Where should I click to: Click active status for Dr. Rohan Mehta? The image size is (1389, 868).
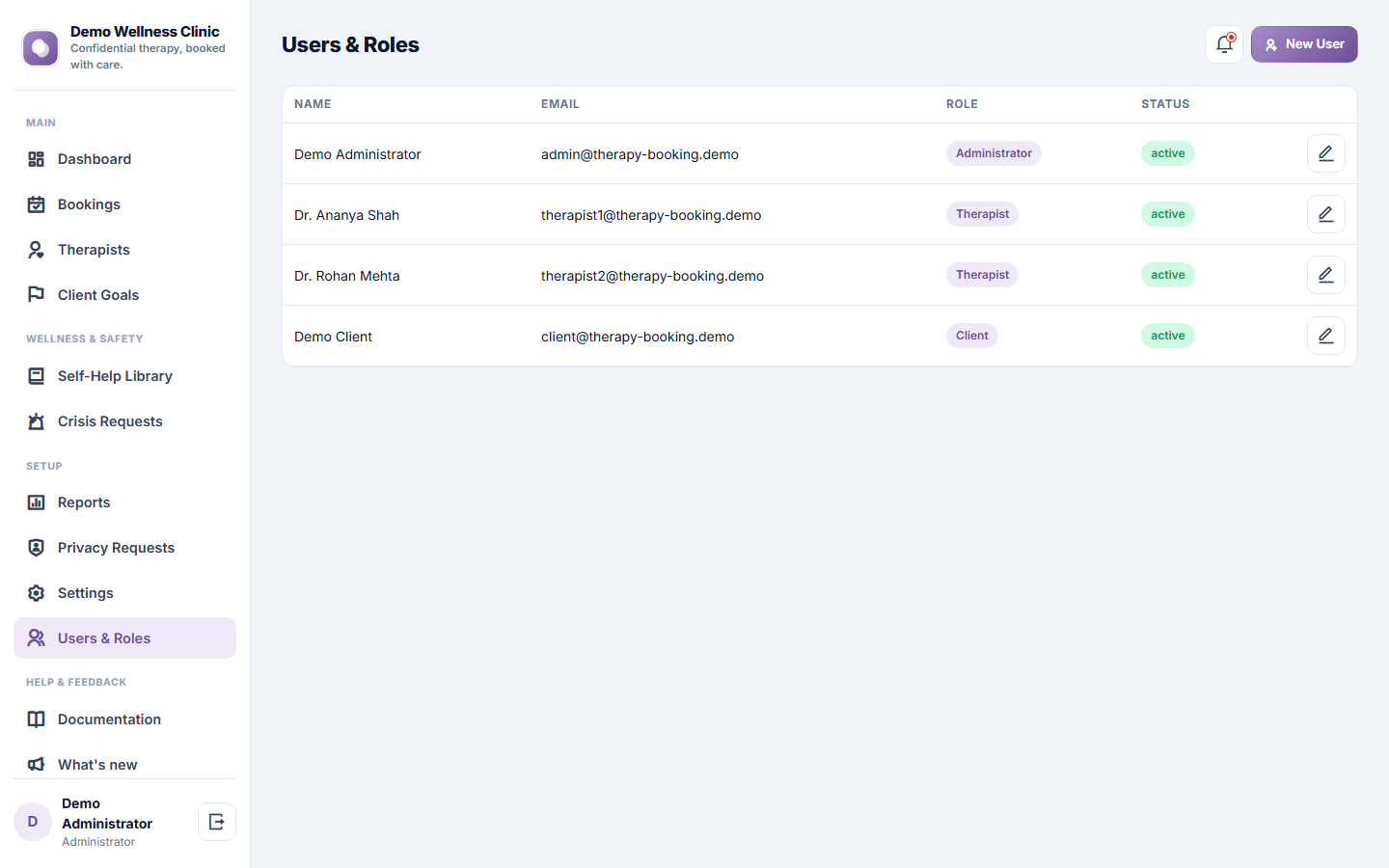pyautogui.click(x=1167, y=275)
